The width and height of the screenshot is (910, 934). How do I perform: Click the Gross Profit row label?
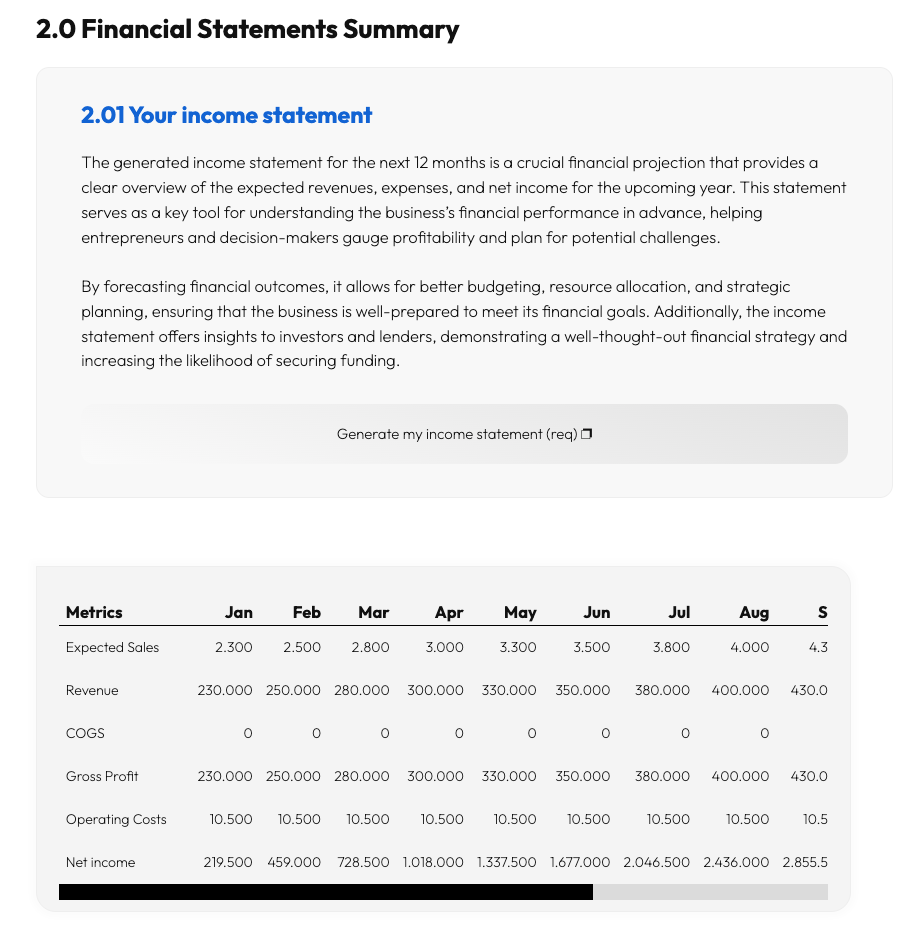102,776
